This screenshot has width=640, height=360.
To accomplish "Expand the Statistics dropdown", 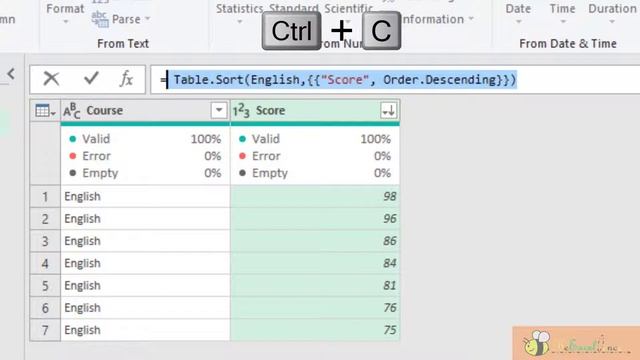I will 240,13.
